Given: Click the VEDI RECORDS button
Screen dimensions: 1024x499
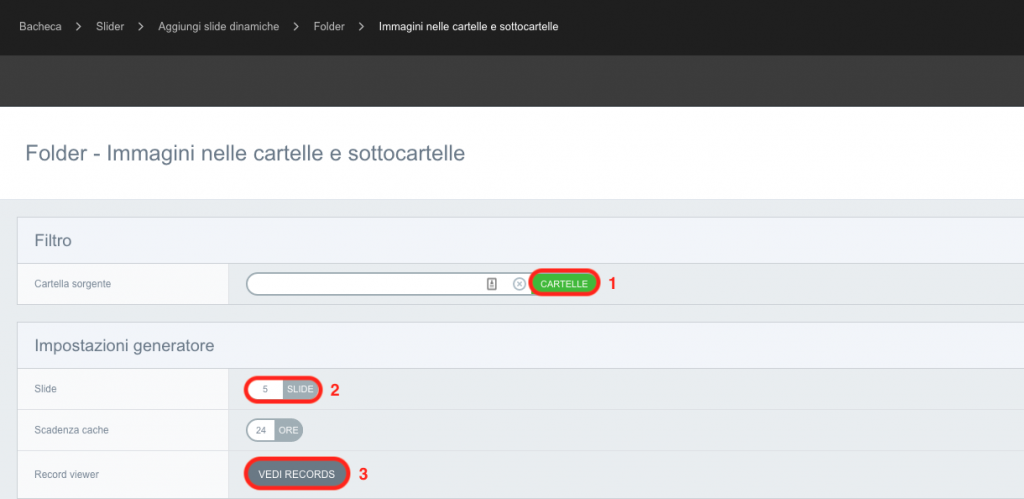Looking at the screenshot, I should 296,474.
